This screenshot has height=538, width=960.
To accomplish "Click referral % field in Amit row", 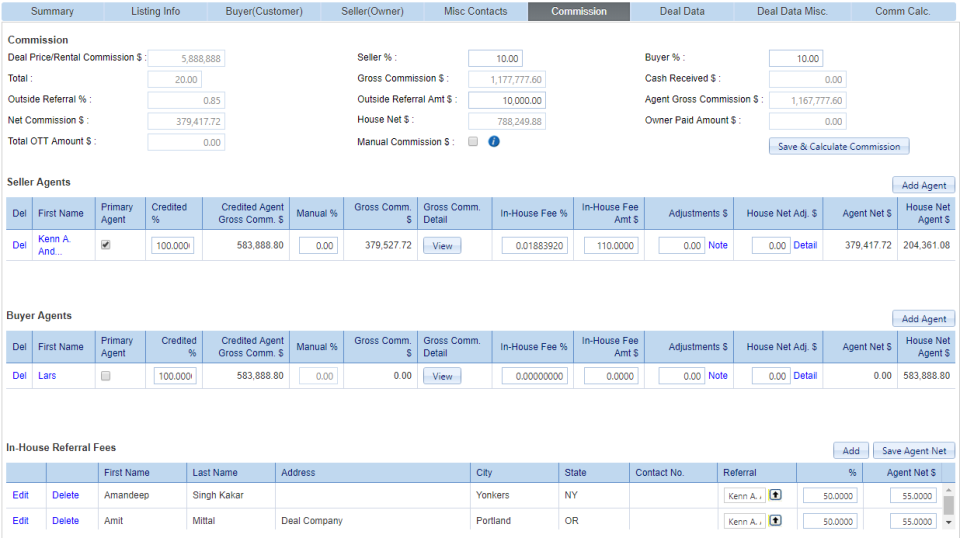I will click(830, 521).
